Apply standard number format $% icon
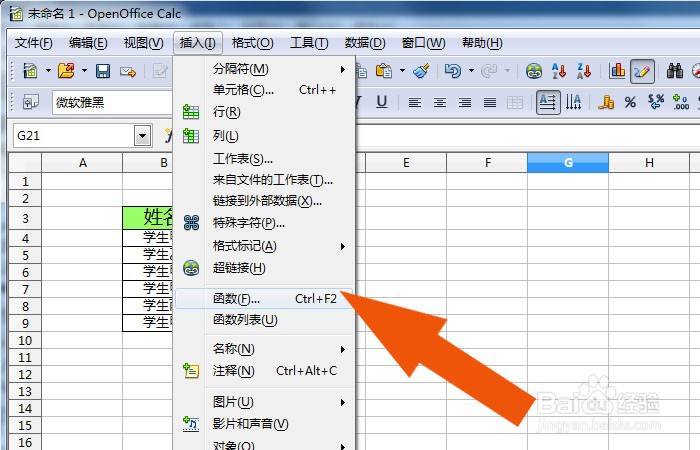Image resolution: width=700 pixels, height=450 pixels. [x=655, y=102]
